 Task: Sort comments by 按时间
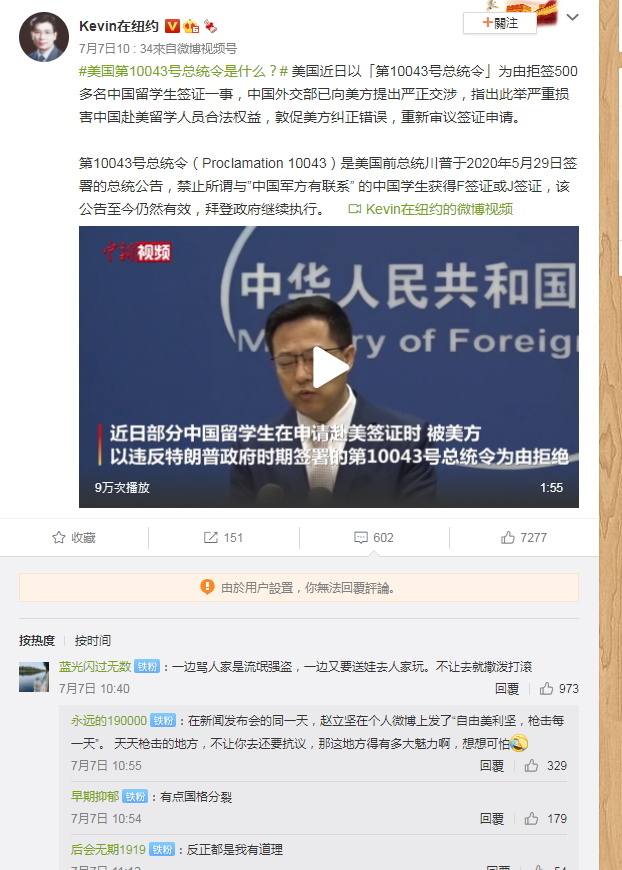pyautogui.click(x=93, y=640)
